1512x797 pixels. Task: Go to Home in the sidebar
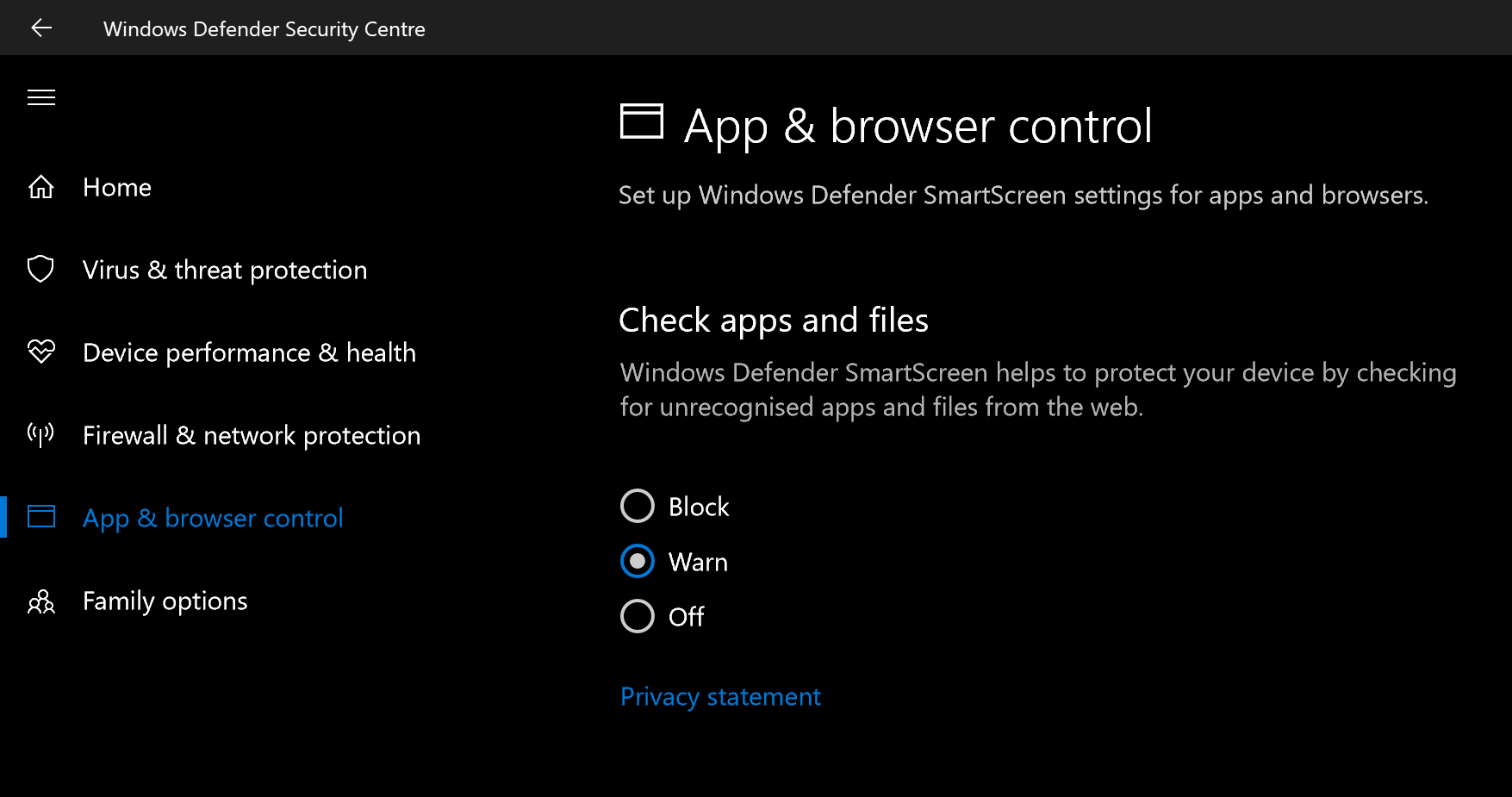coord(117,187)
